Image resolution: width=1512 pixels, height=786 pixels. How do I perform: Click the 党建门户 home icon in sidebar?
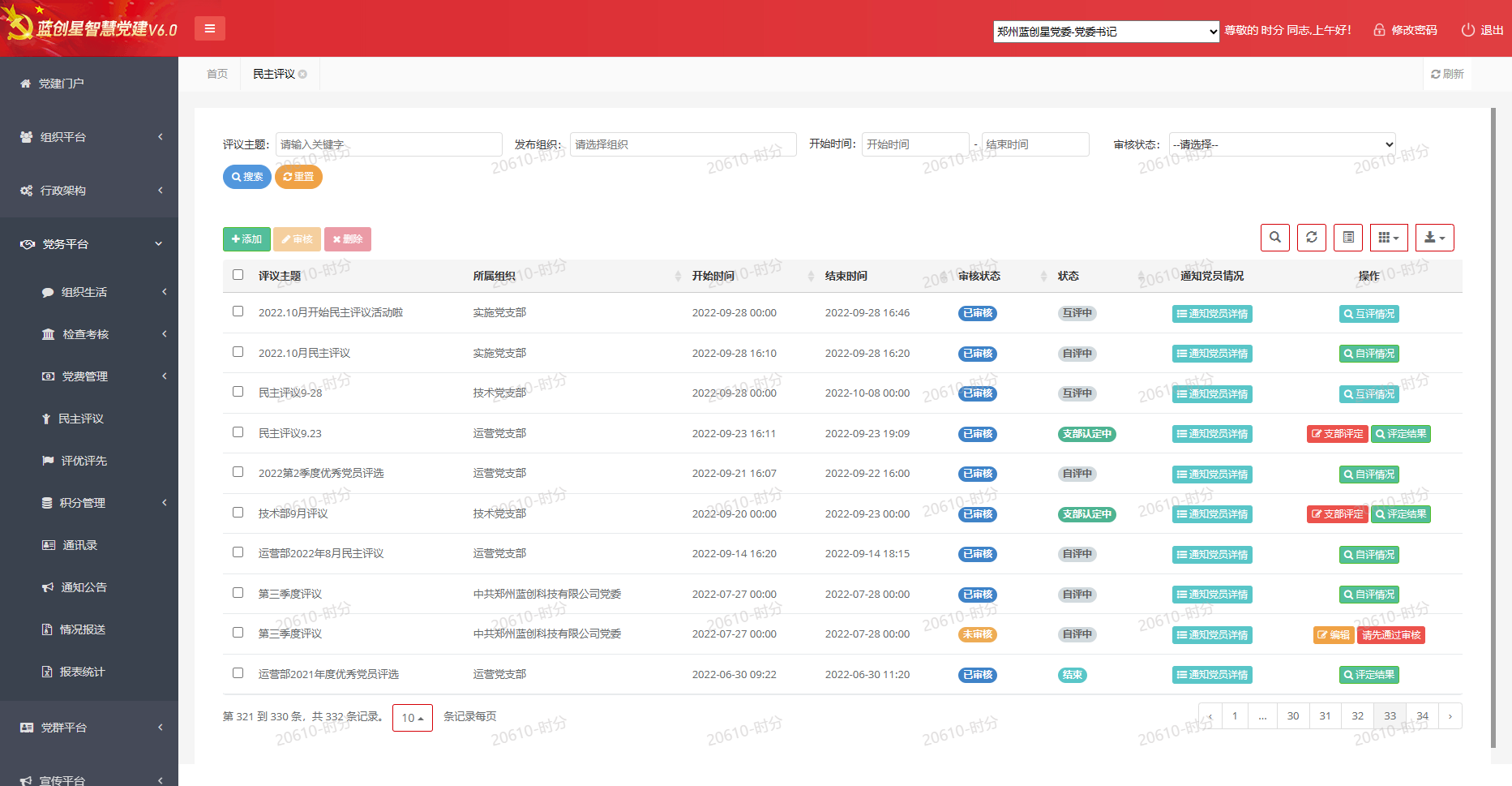(x=25, y=84)
